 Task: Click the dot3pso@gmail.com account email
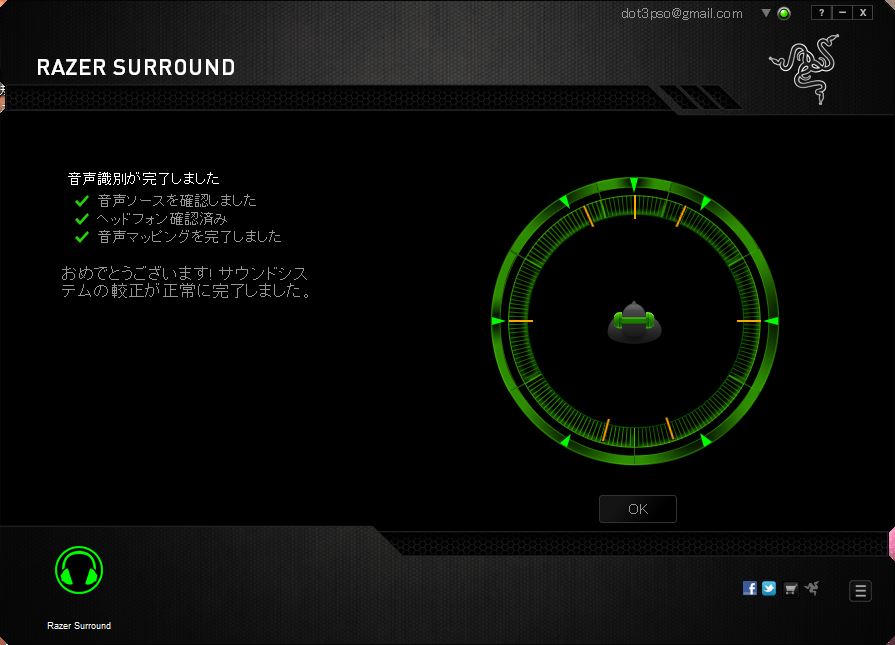point(682,13)
